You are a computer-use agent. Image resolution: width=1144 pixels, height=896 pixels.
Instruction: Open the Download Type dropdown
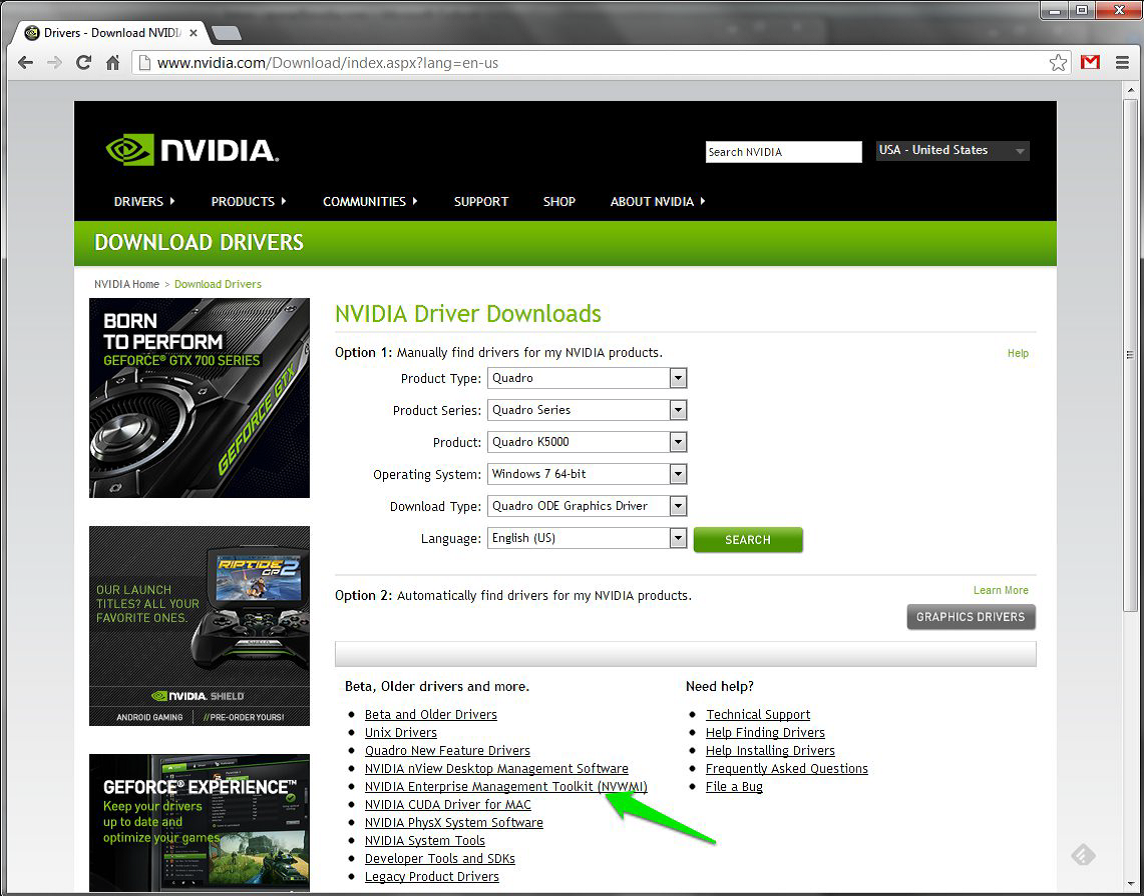587,506
